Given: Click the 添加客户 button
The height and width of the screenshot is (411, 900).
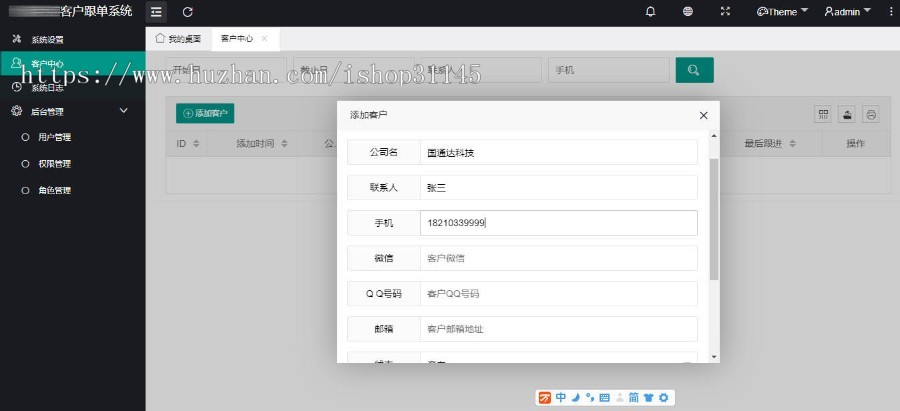Looking at the screenshot, I should coord(205,113).
